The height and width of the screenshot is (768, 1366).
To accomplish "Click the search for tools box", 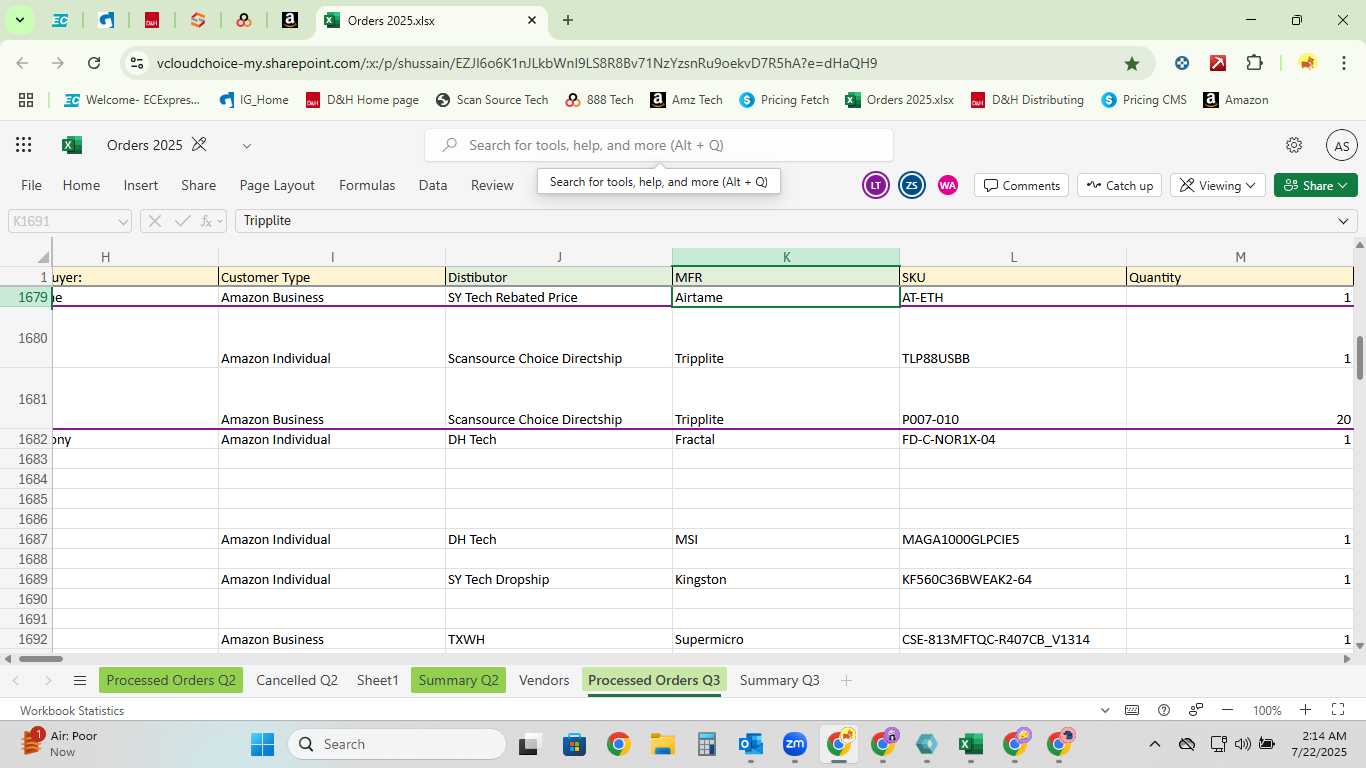I will click(x=658, y=145).
